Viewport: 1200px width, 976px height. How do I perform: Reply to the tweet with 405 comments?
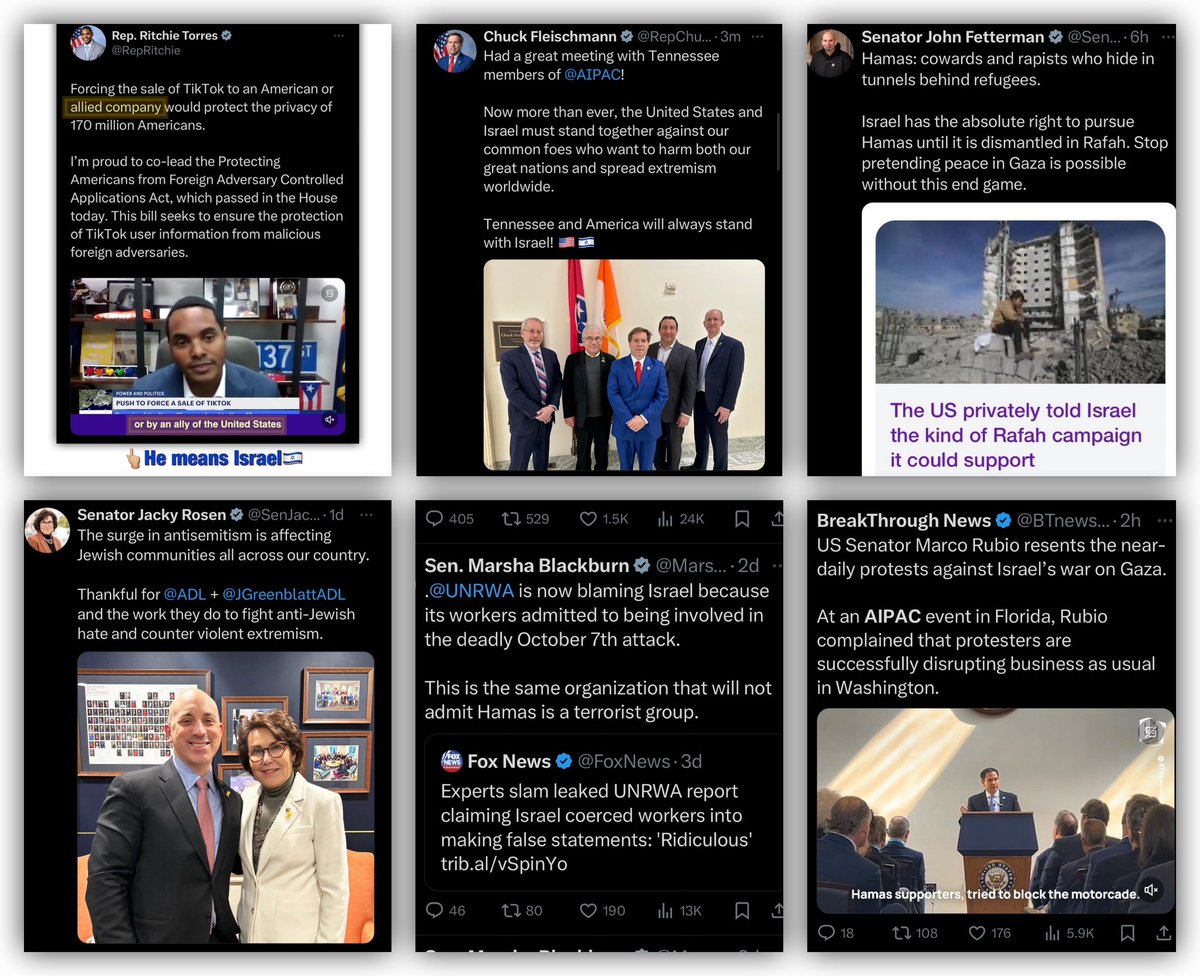coord(435,519)
